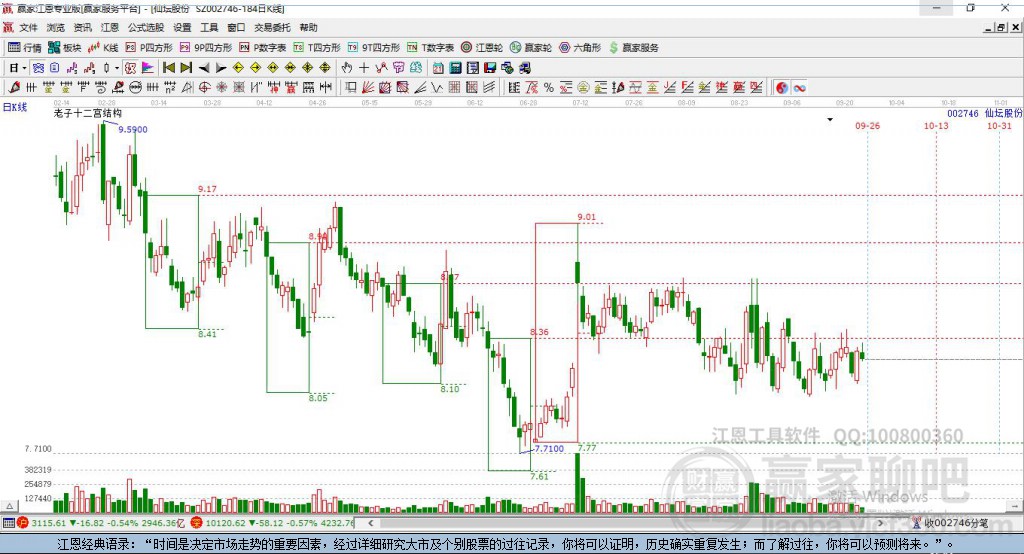Select the crosshair cursor tool
1024x554 pixels.
point(364,68)
